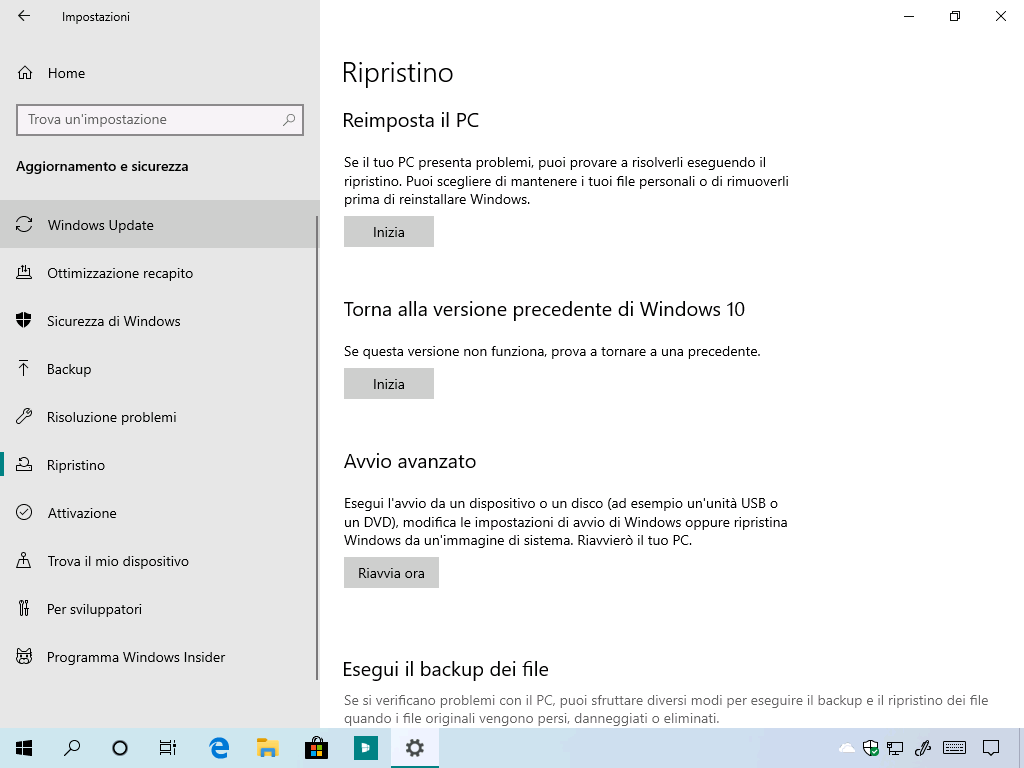
Task: Click the Windows Security tray icon
Action: 871,748
